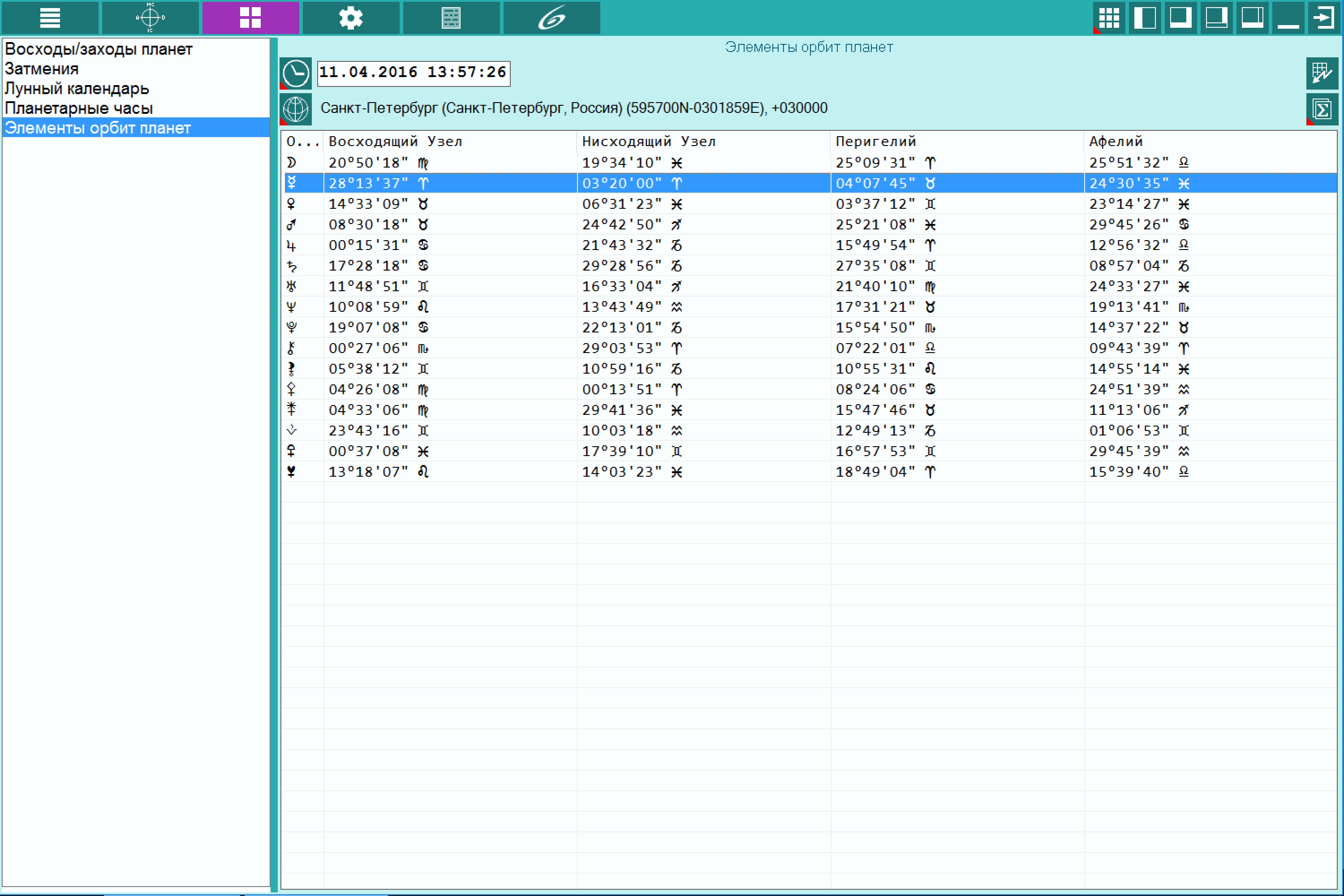Click the table document icon tab
Viewport: 1344px width, 896px height.
click(x=451, y=18)
